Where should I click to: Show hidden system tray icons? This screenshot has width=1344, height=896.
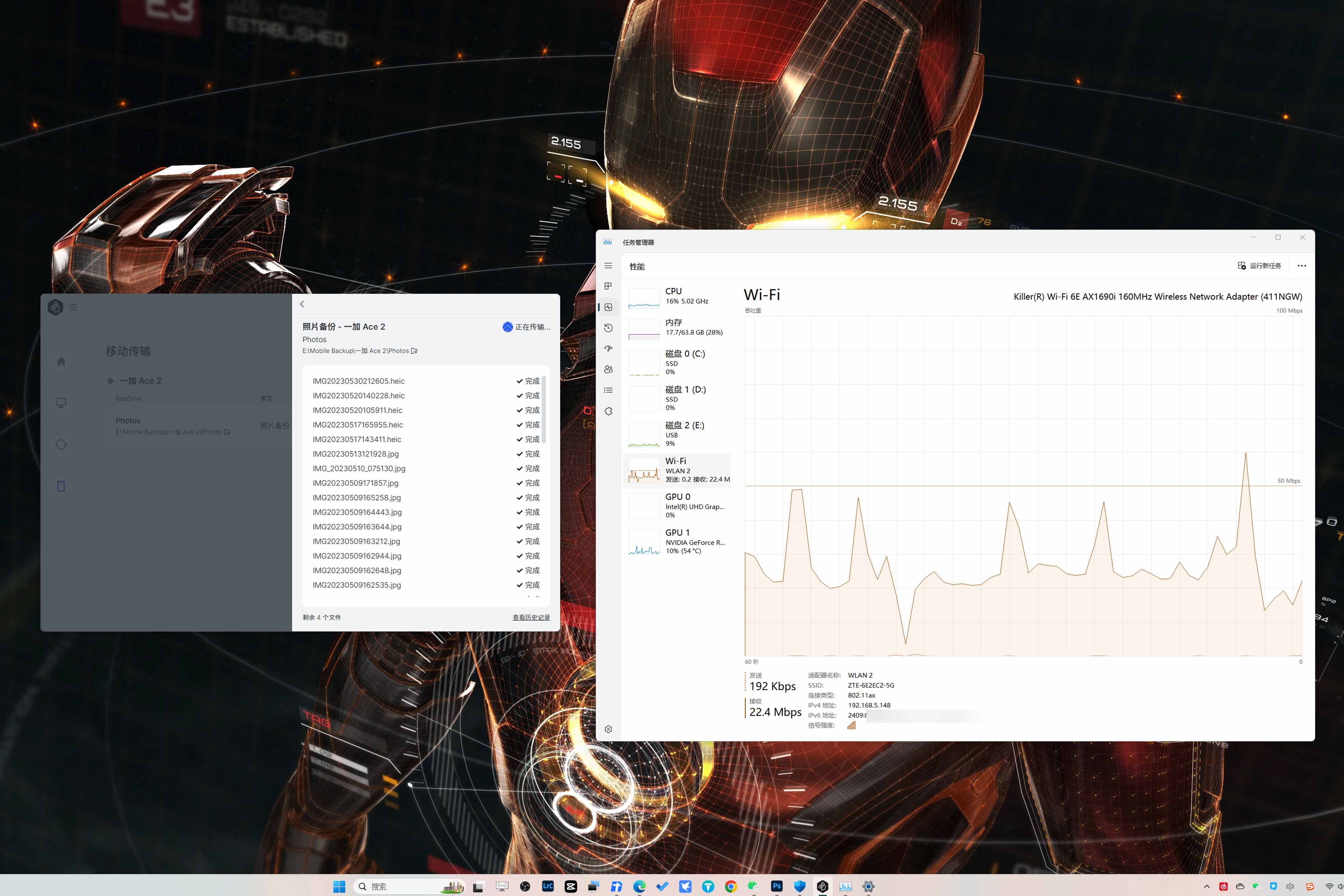point(1206,886)
